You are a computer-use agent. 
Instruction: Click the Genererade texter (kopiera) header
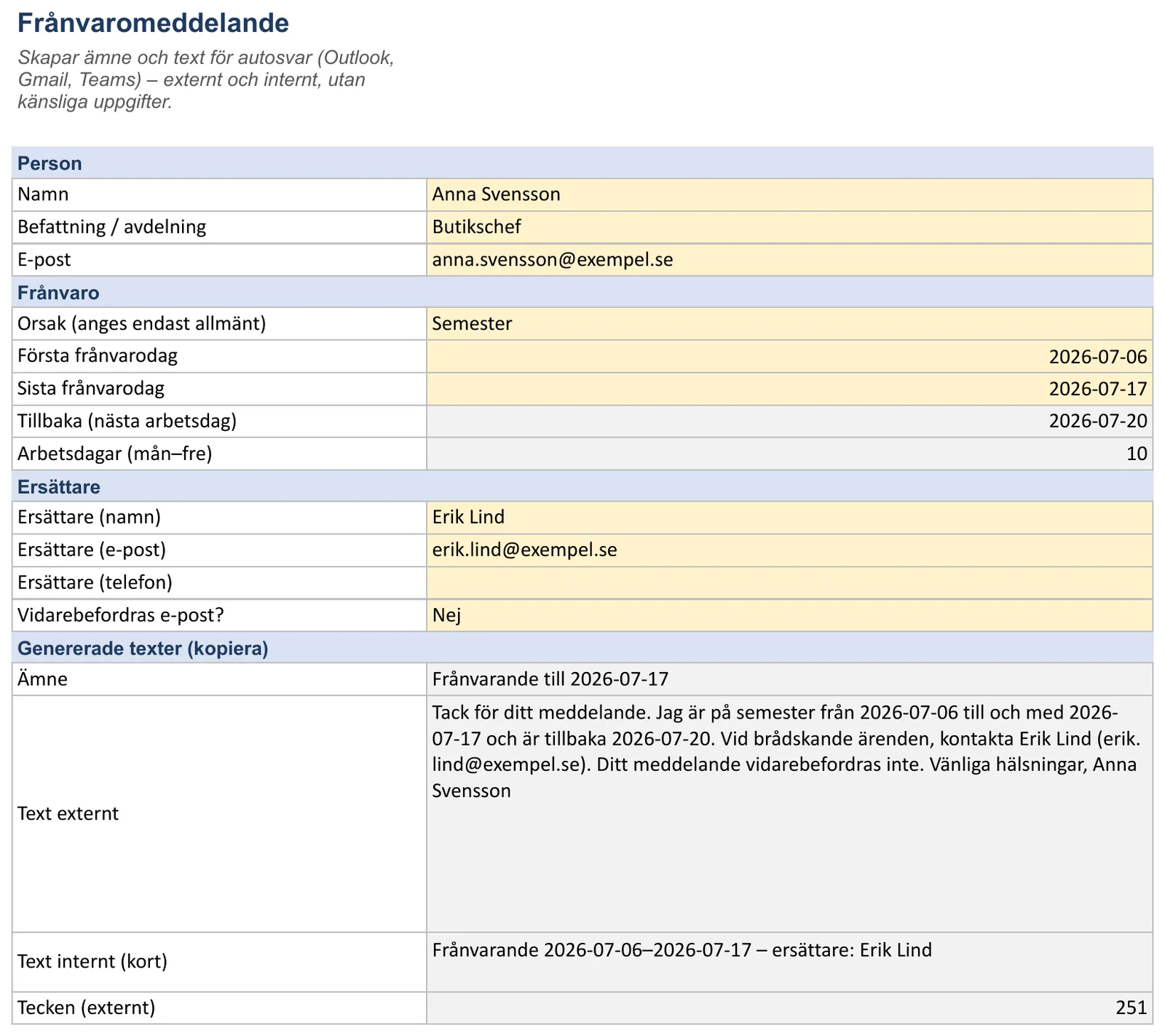(x=582, y=648)
